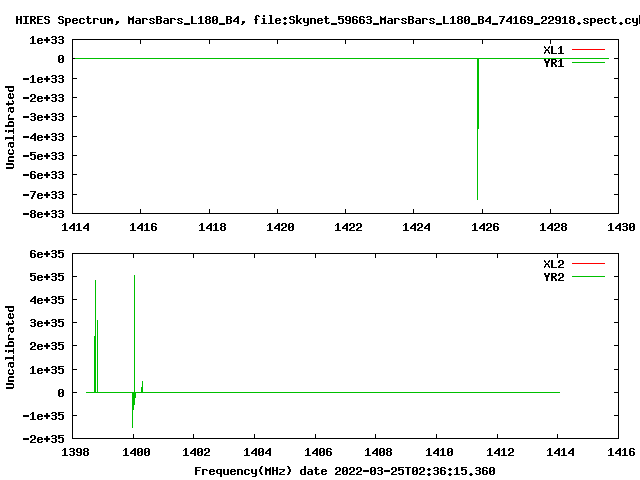Click the Frequency(MHz) date axis label

[x=344, y=471]
